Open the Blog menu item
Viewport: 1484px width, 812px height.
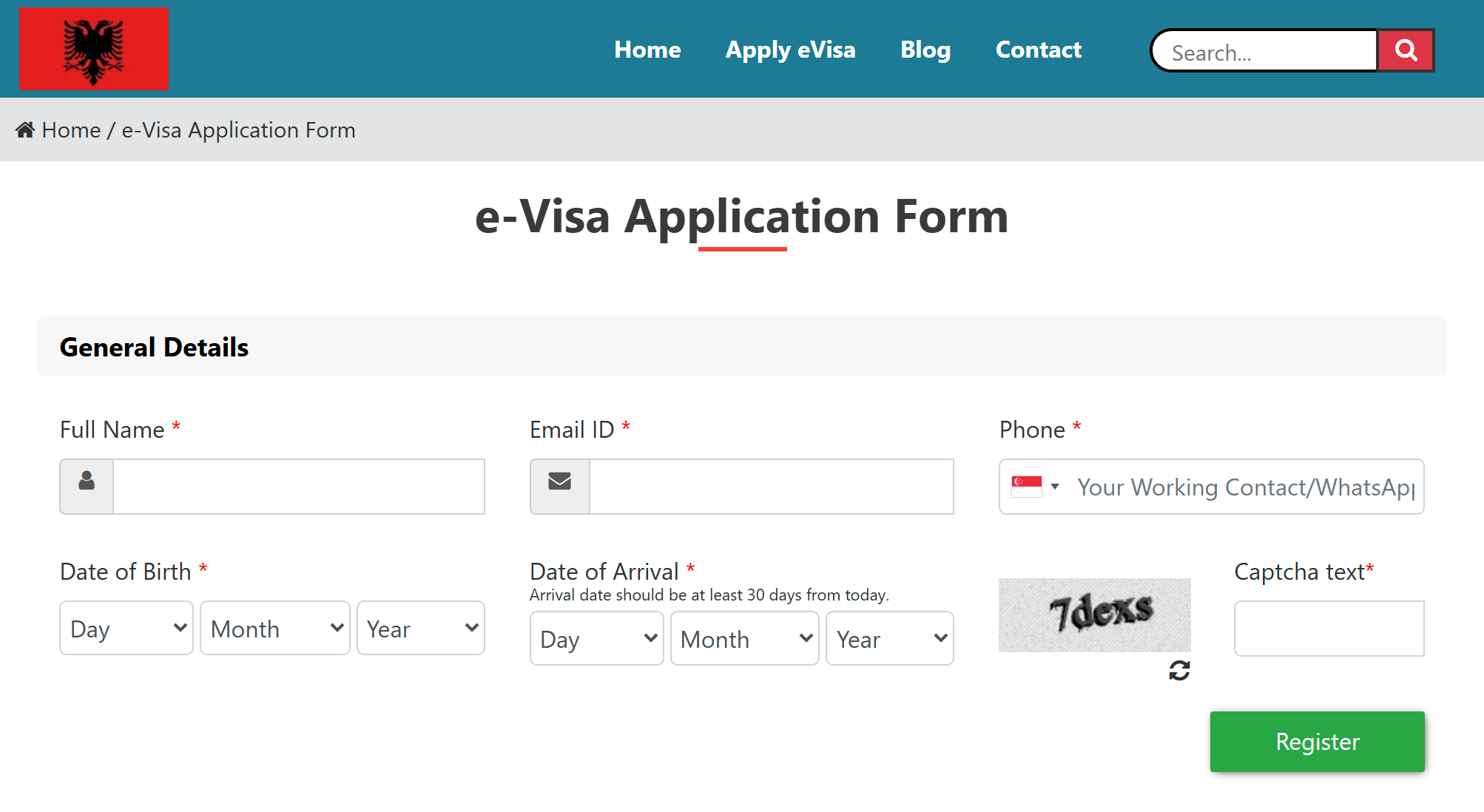click(925, 50)
